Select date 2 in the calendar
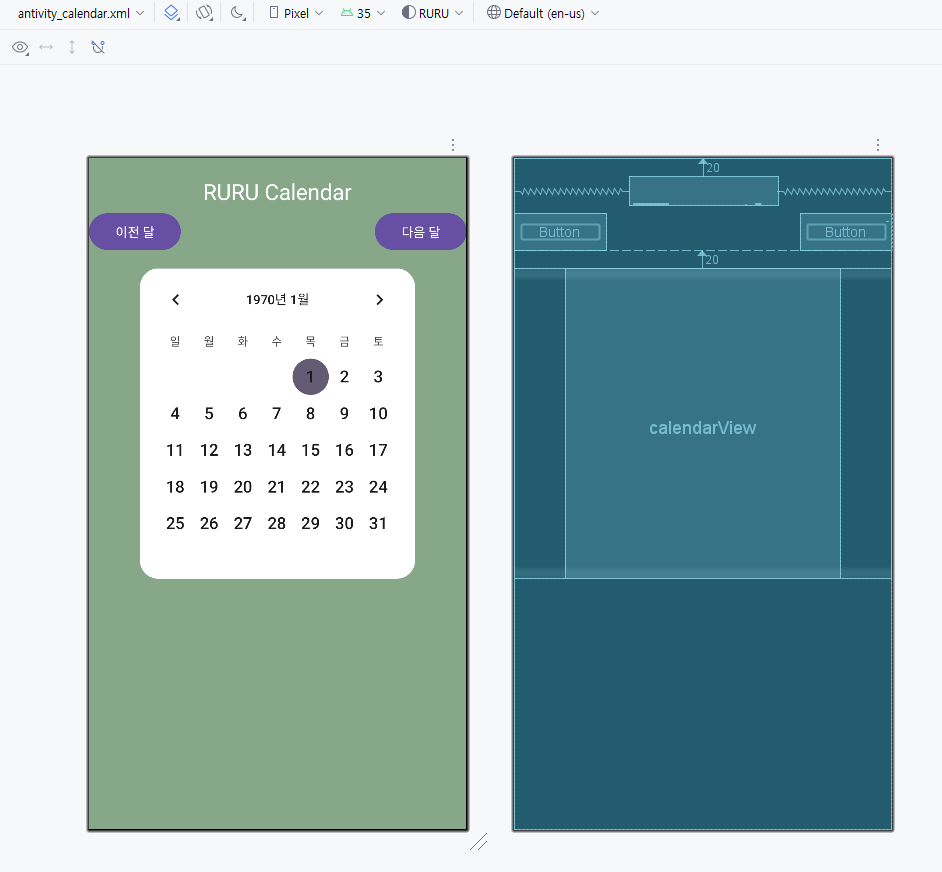The width and height of the screenshot is (942, 872). pyautogui.click(x=344, y=377)
